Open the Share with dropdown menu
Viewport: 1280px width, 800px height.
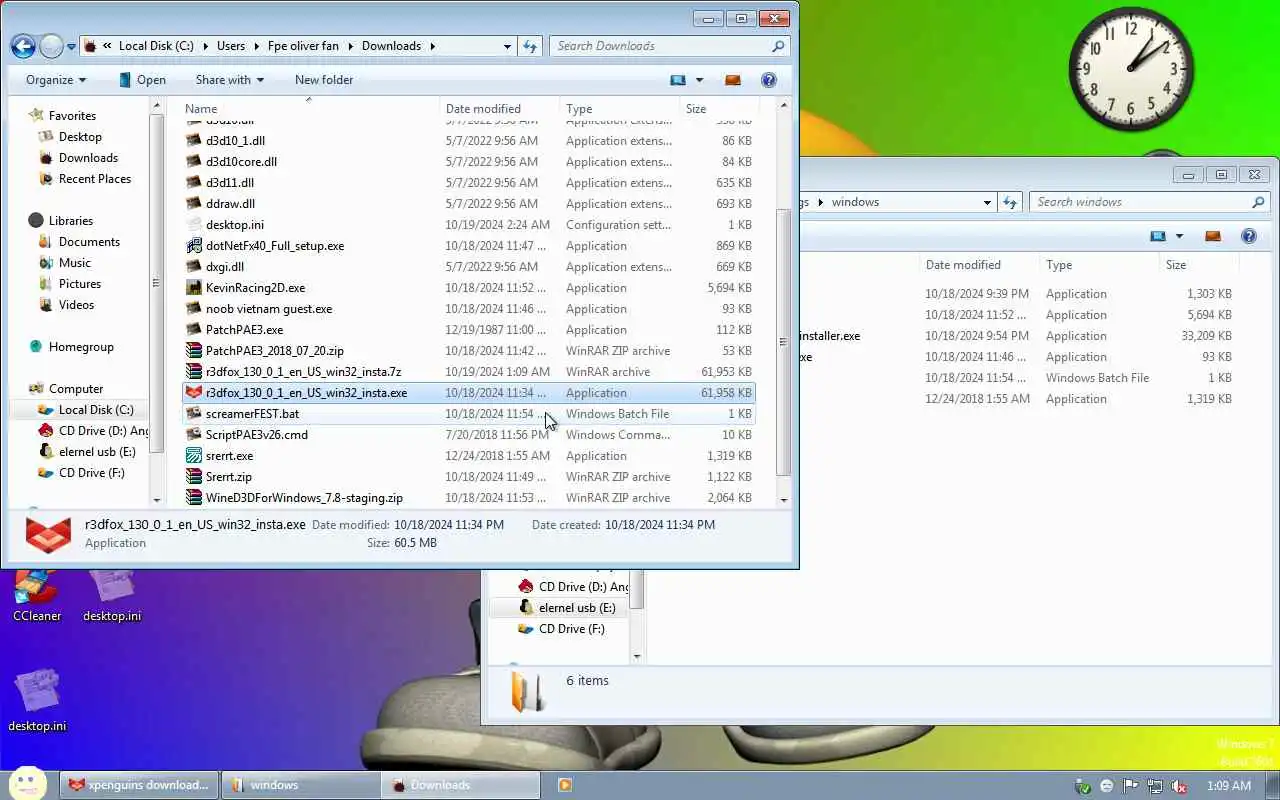pyautogui.click(x=229, y=80)
